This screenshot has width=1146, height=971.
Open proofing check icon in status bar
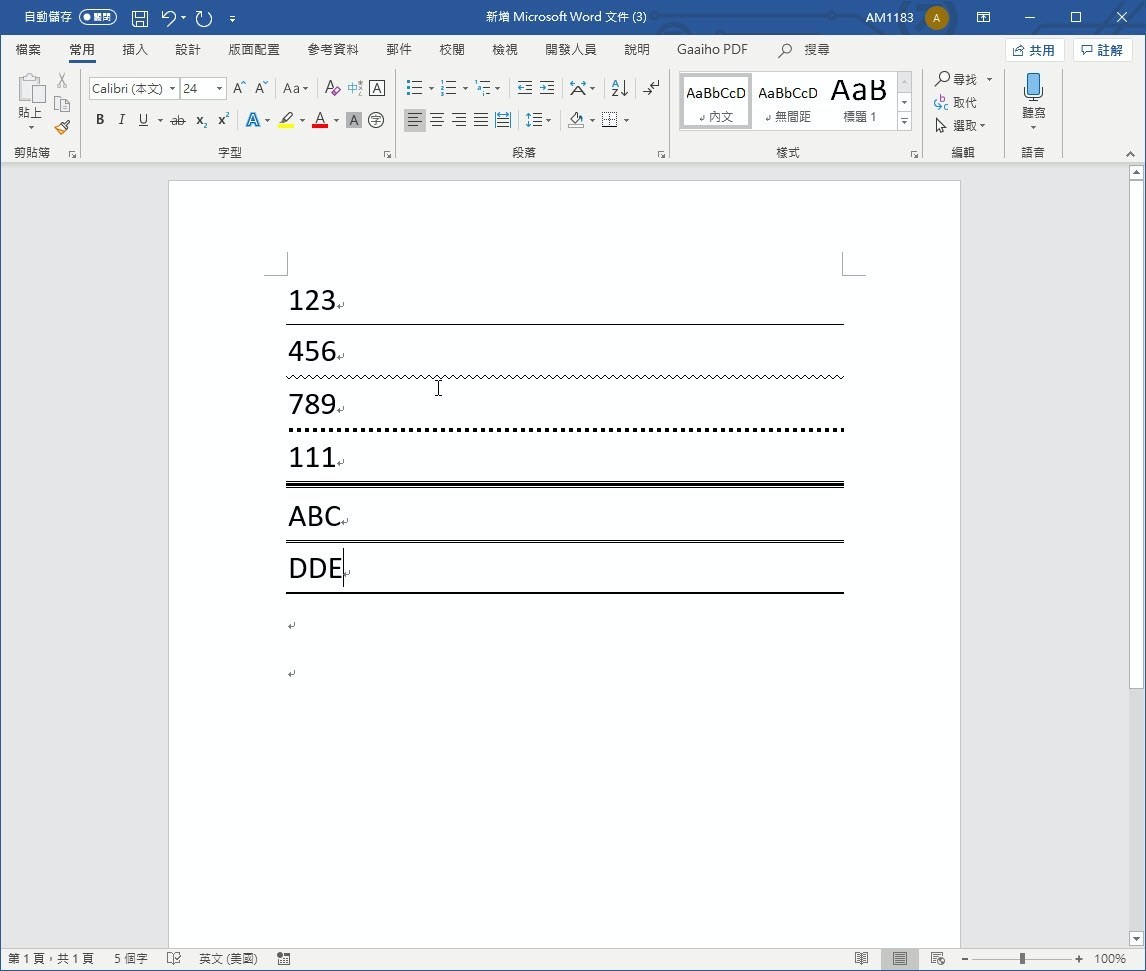(173, 959)
